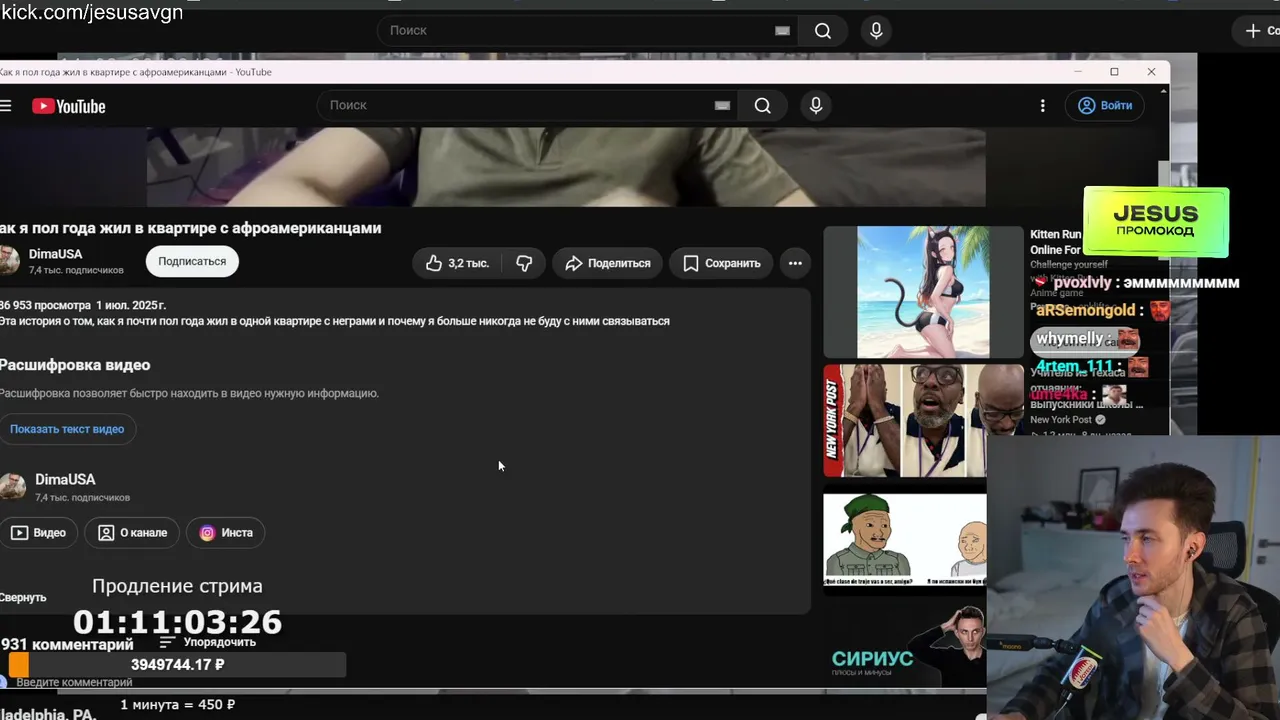Subscribe with the Подписаться button
1280x720 pixels.
[192, 261]
